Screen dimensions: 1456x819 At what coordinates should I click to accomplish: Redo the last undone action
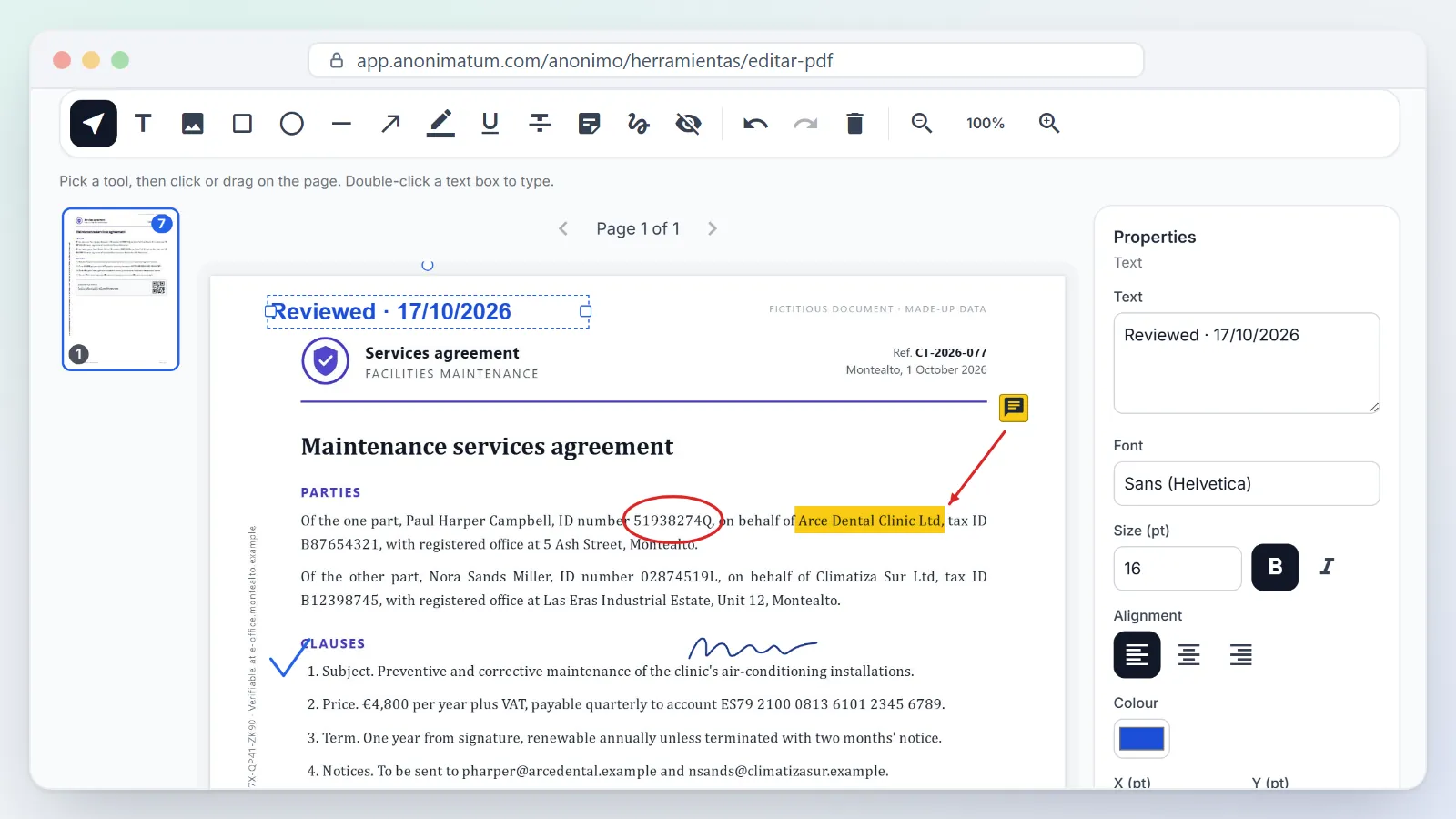[805, 124]
